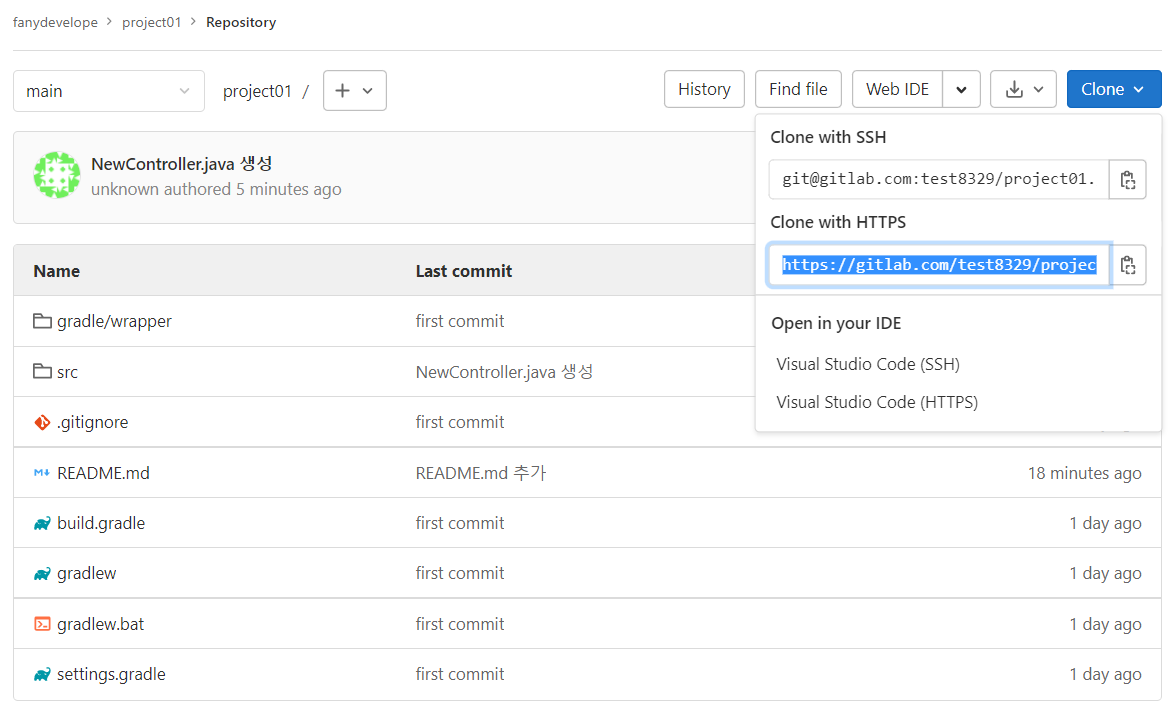
Task: Click the git icon beside .gitignore
Action: click(40, 422)
